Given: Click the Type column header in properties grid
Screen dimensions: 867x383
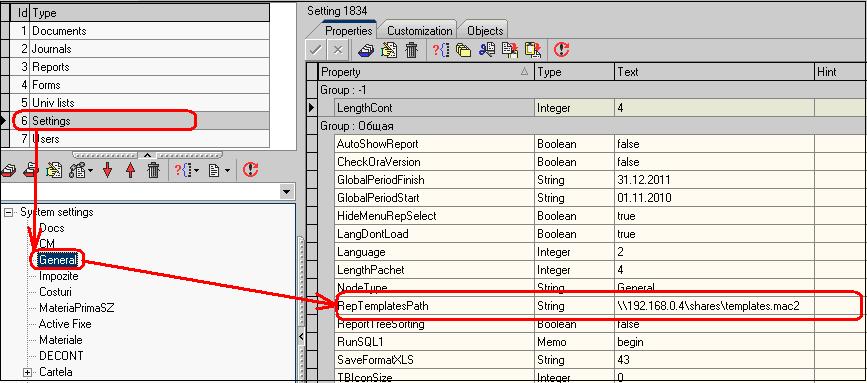Looking at the screenshot, I should tap(574, 72).
